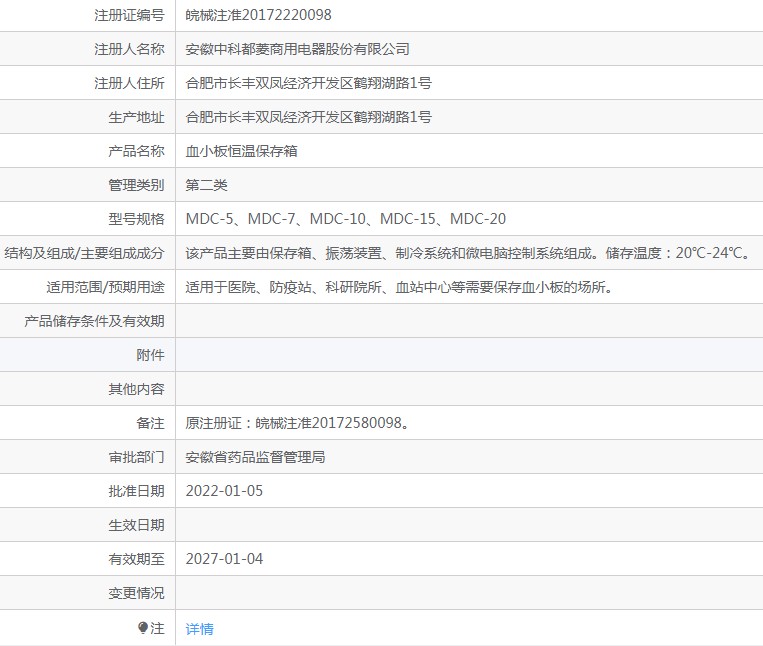Click the remark text 原注册证：皖械注准20172580098
The height and width of the screenshot is (646, 763).
tap(298, 423)
